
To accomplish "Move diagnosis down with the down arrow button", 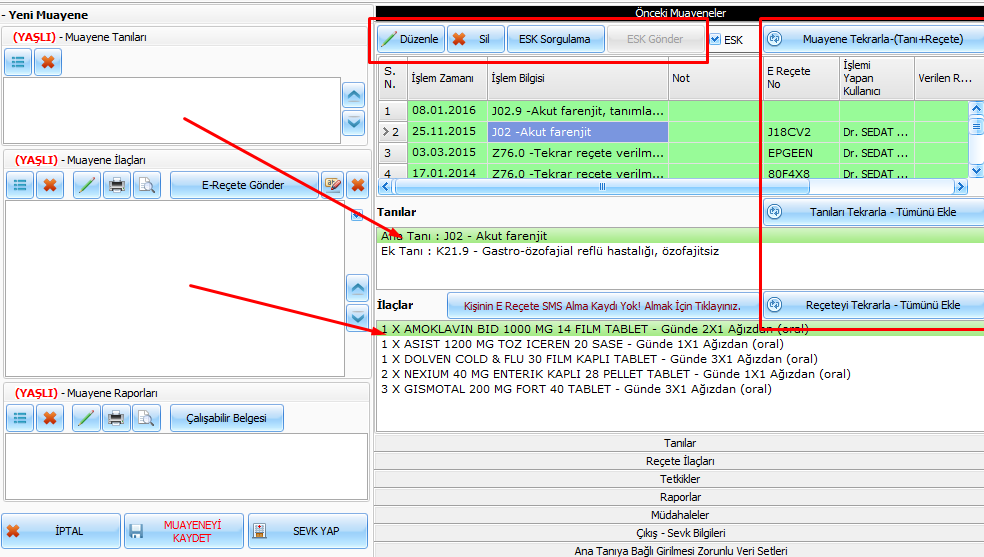I will [353, 123].
